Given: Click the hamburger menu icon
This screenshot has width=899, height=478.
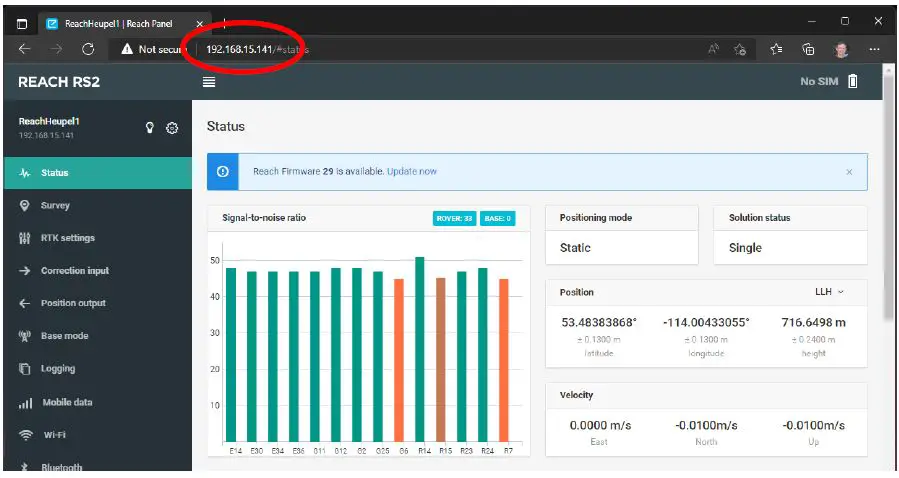Looking at the screenshot, I should point(209,82).
